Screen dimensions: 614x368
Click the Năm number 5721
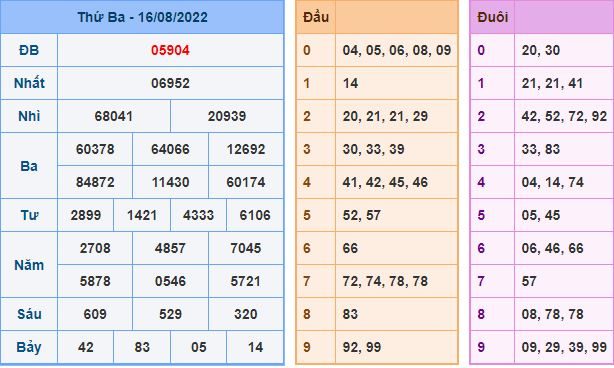[246, 281]
